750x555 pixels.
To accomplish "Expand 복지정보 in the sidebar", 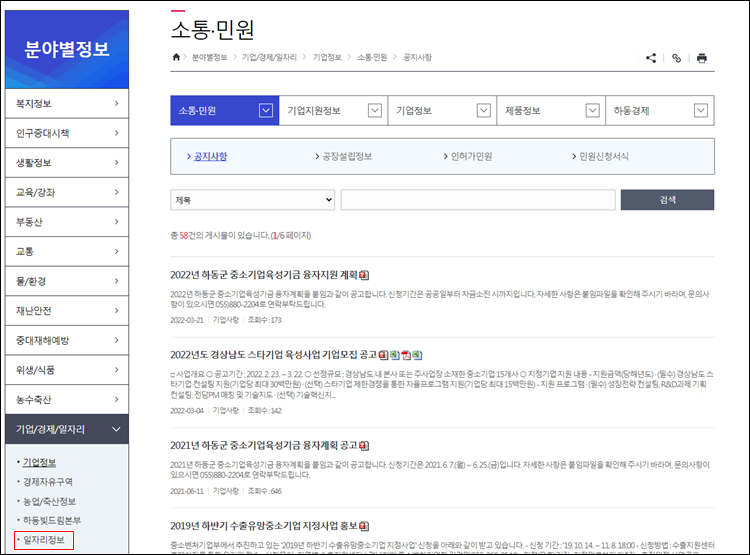I will point(67,103).
